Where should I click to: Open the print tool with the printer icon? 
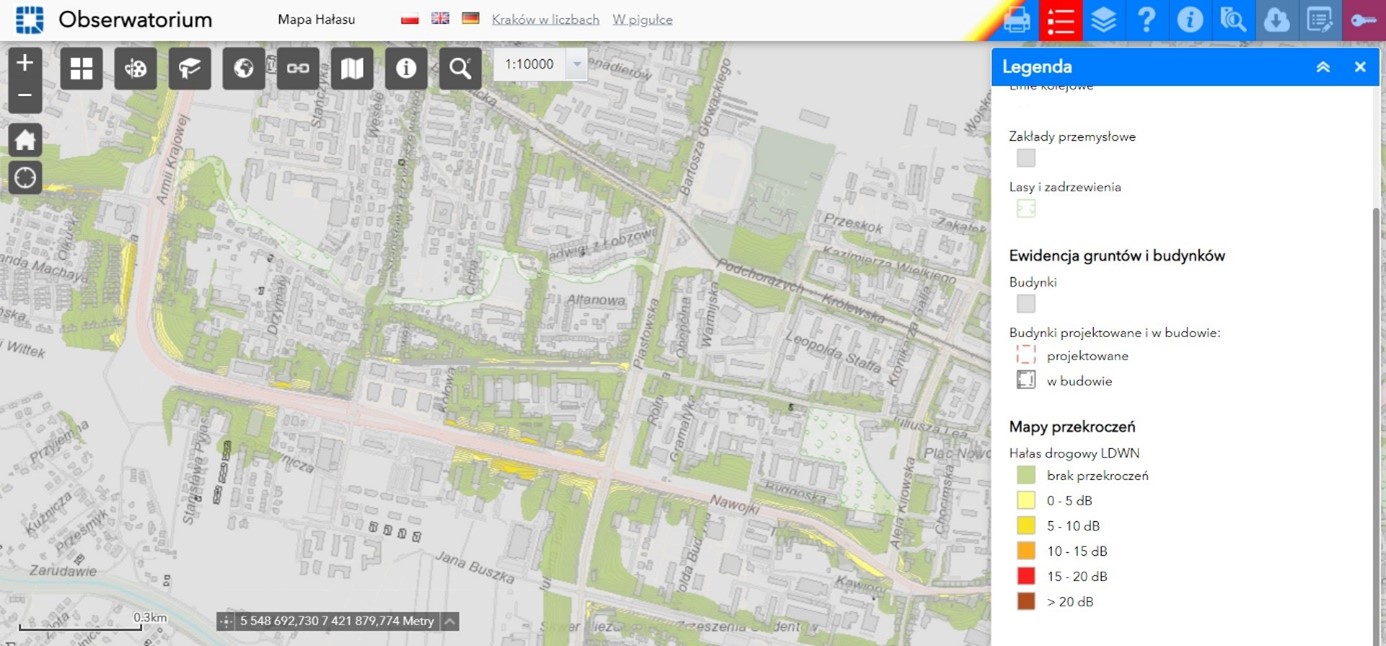(x=1017, y=20)
